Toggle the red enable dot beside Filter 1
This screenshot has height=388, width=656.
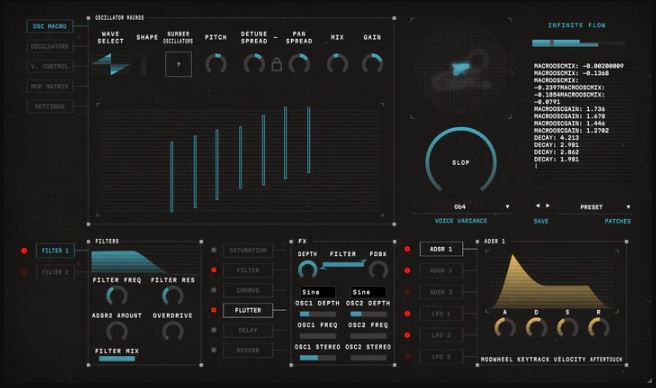click(24, 251)
